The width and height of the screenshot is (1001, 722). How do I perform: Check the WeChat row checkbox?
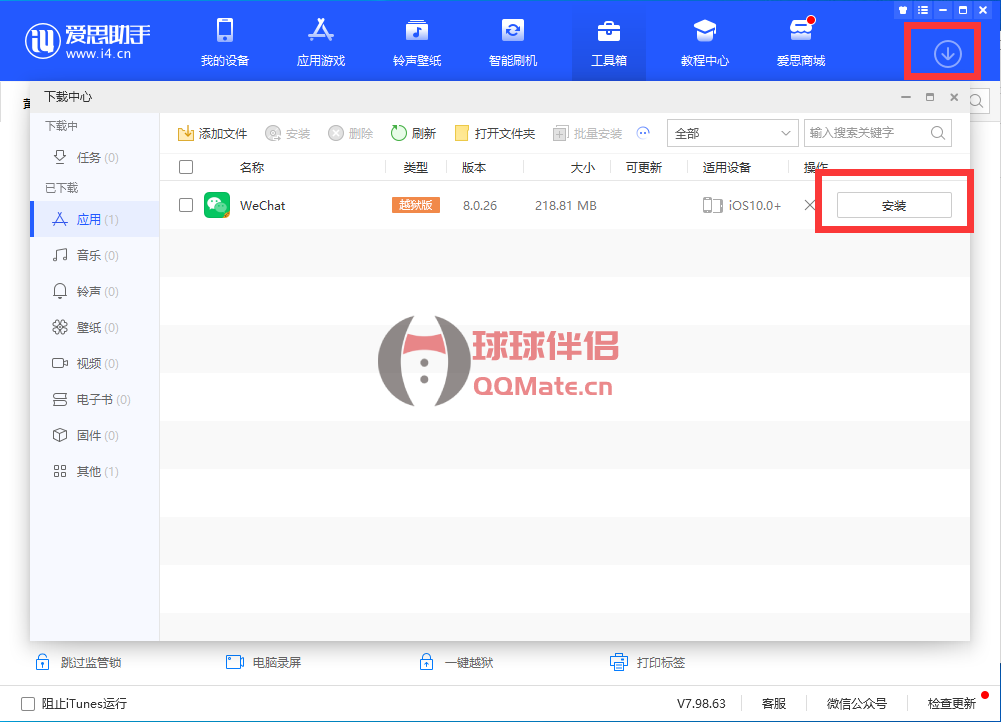tap(186, 205)
